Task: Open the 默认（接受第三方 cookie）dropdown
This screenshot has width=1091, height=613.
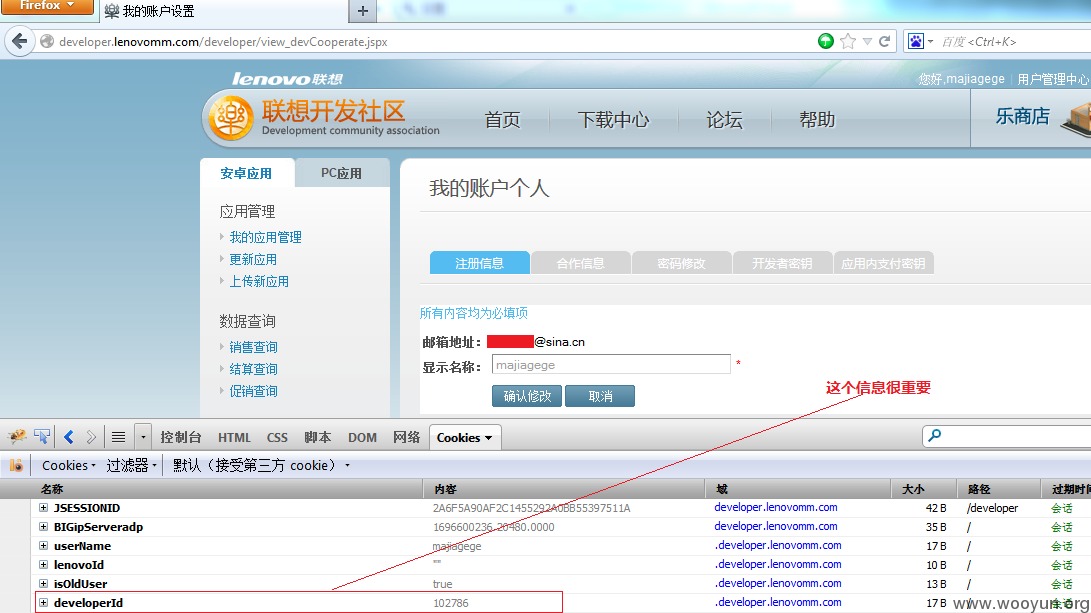Action: pyautogui.click(x=261, y=465)
